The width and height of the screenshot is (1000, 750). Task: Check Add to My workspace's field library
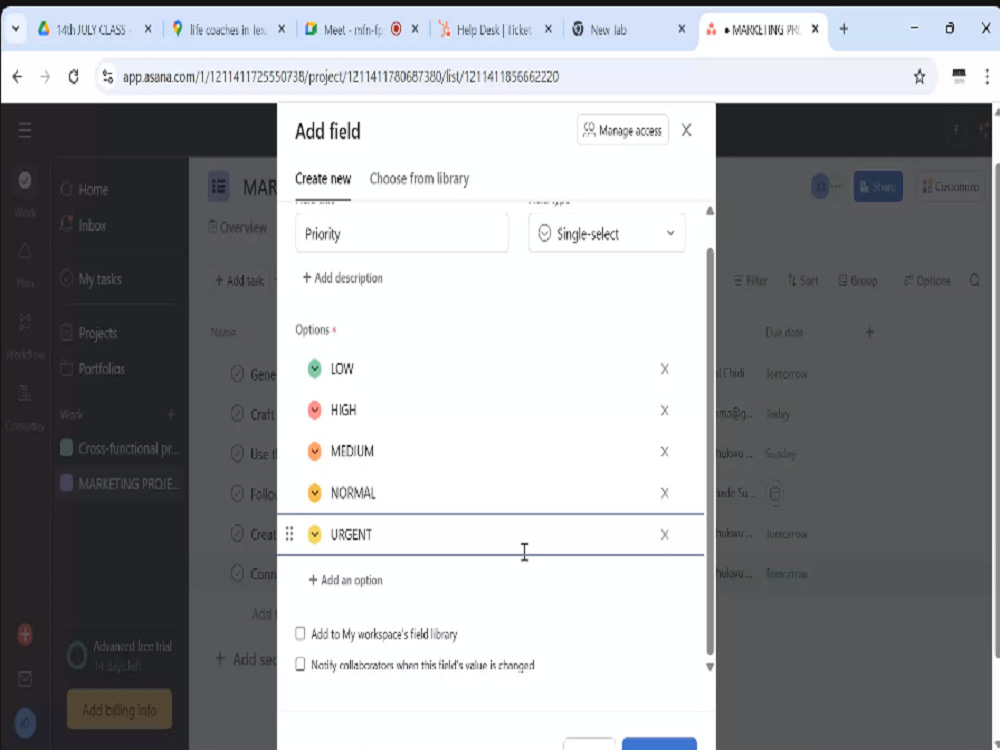[x=300, y=633]
